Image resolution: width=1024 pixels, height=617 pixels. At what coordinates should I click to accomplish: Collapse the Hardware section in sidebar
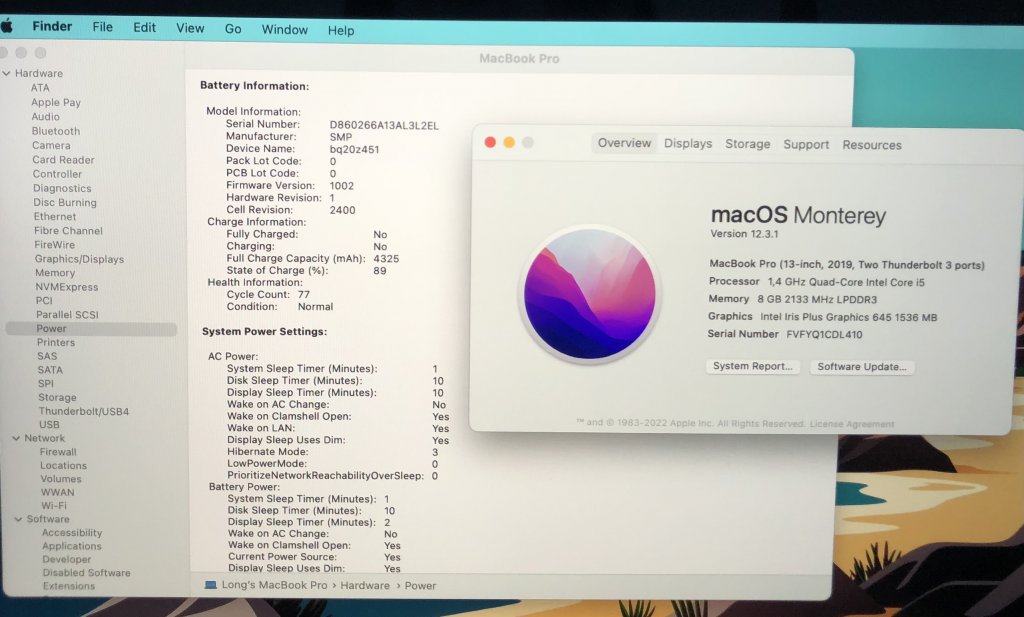pos(7,73)
